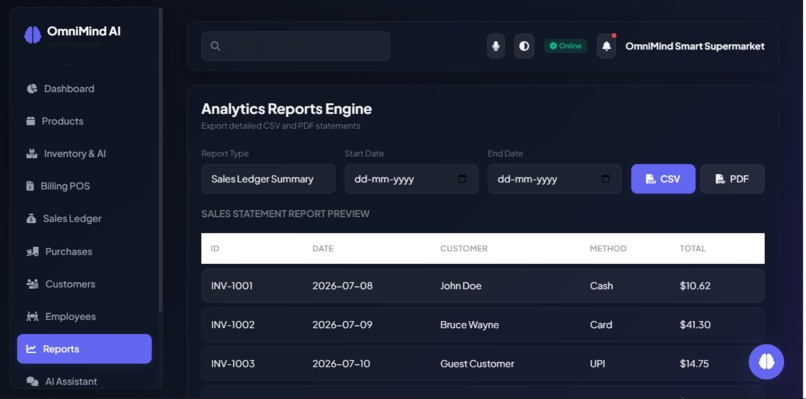Open the Customers page
This screenshot has width=806, height=399.
tap(84, 284)
